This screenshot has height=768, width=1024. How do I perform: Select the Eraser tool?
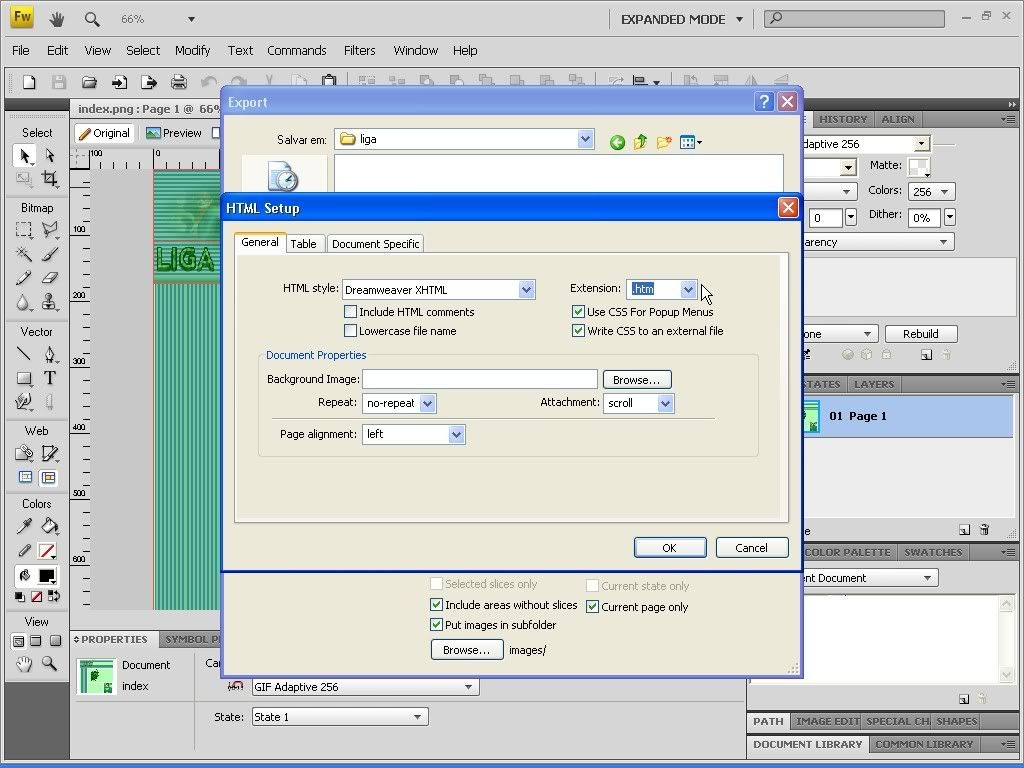(x=50, y=278)
